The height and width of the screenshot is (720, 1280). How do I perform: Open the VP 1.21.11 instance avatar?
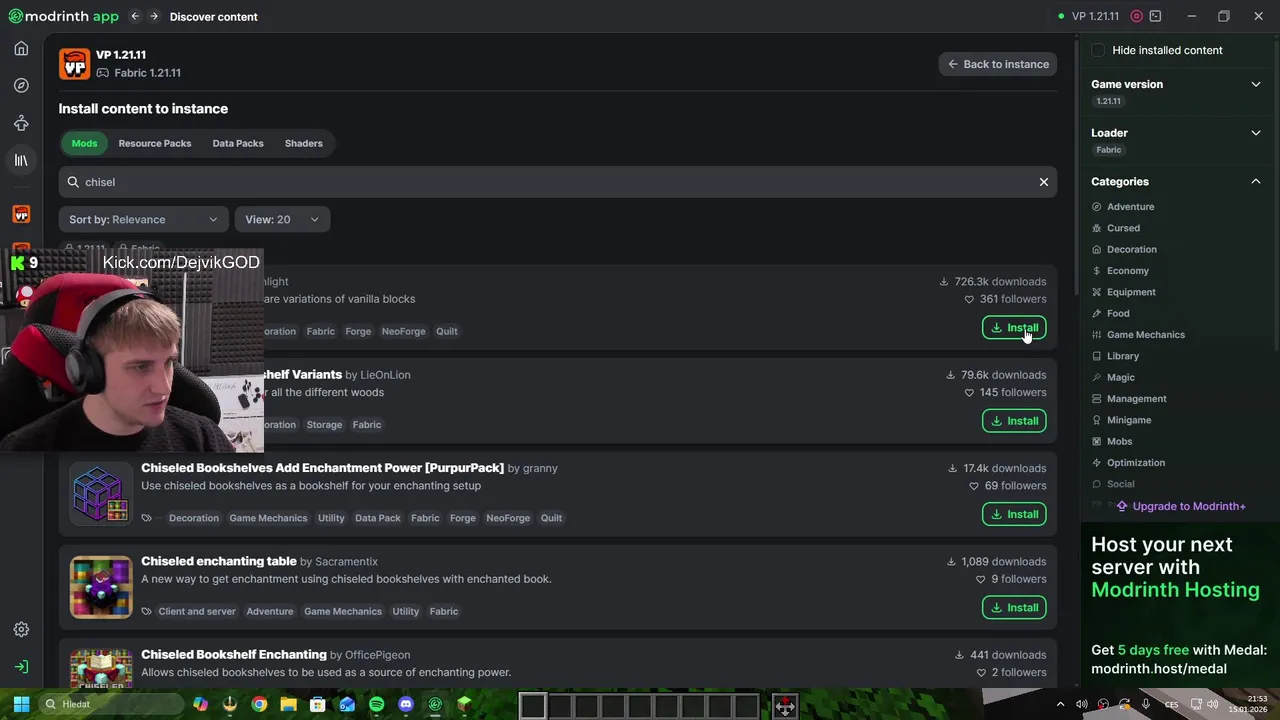[x=74, y=64]
